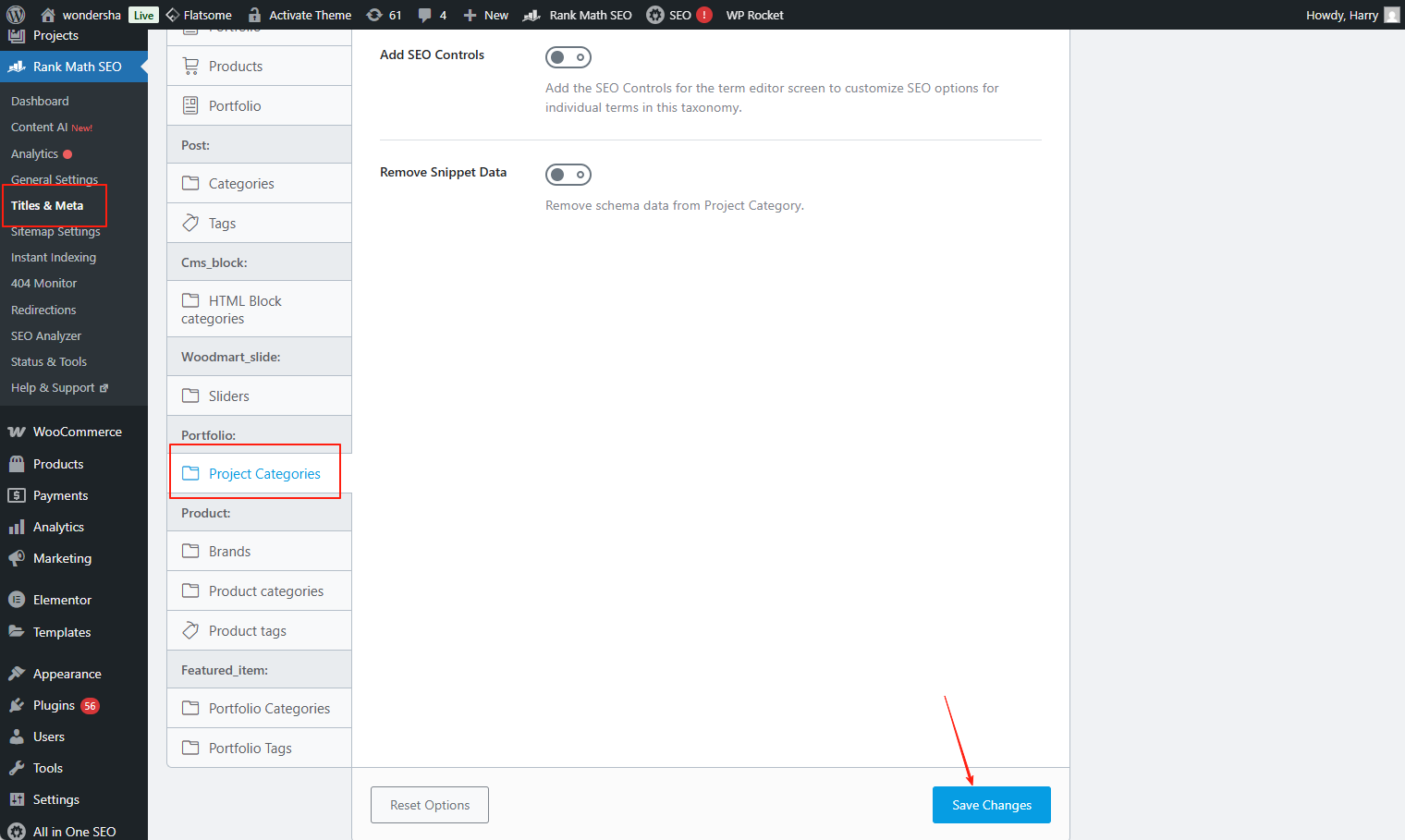The image size is (1405, 840).
Task: Open the Brands tab
Action: coord(259,551)
